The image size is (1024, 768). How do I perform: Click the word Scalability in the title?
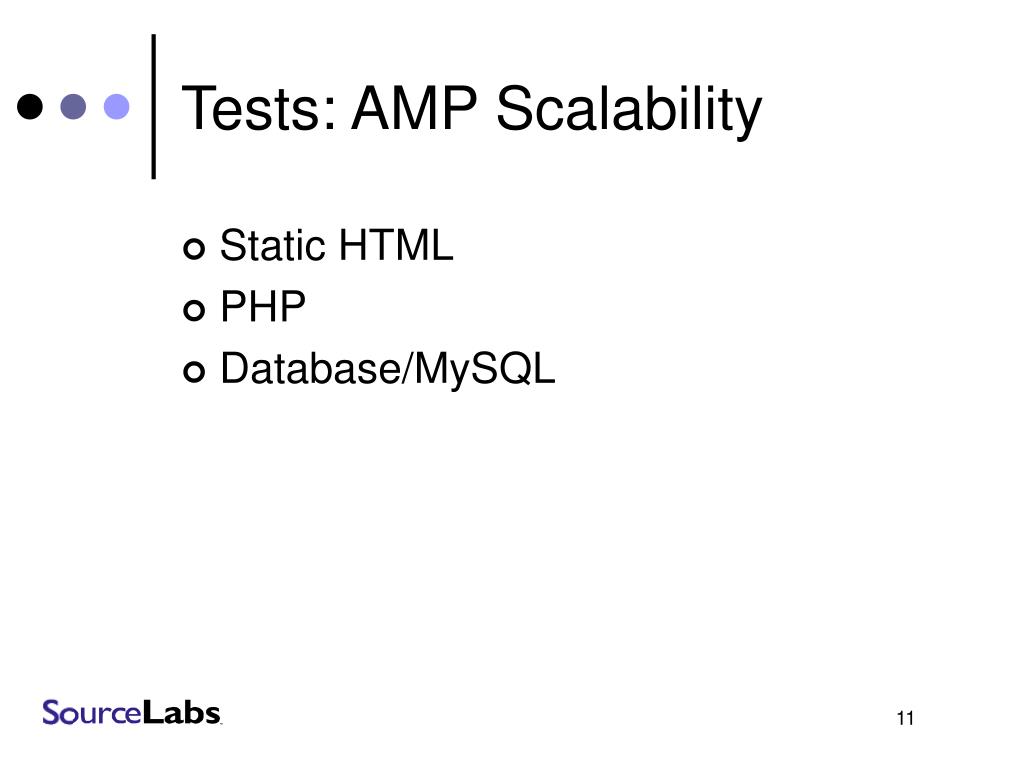pyautogui.click(x=629, y=111)
